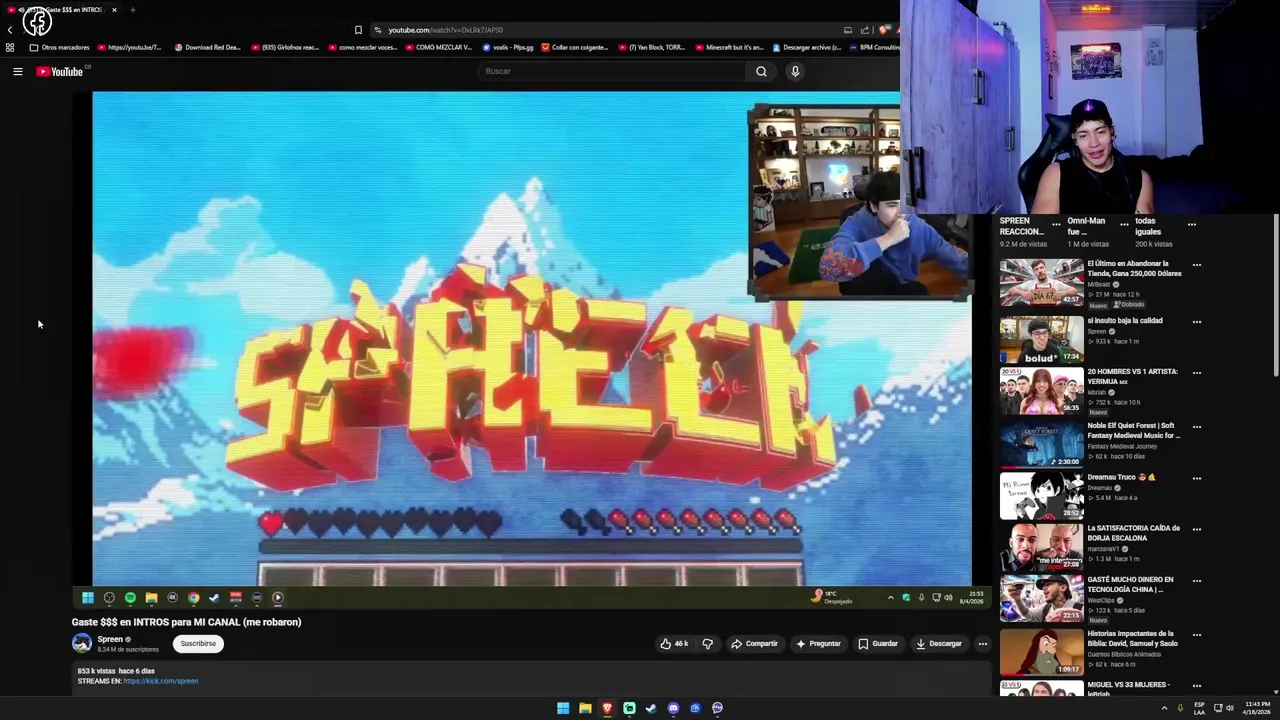Open options for Historias Impactantes de la Biblia
The width and height of the screenshot is (1280, 720).
pos(1196,635)
